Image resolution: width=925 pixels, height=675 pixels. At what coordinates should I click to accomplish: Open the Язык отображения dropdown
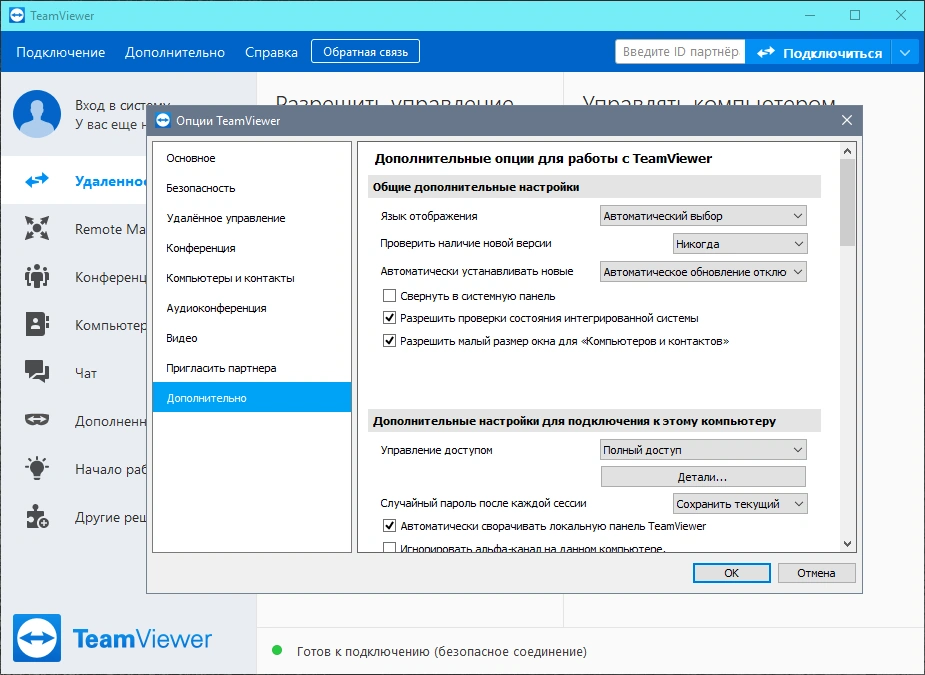coord(703,216)
